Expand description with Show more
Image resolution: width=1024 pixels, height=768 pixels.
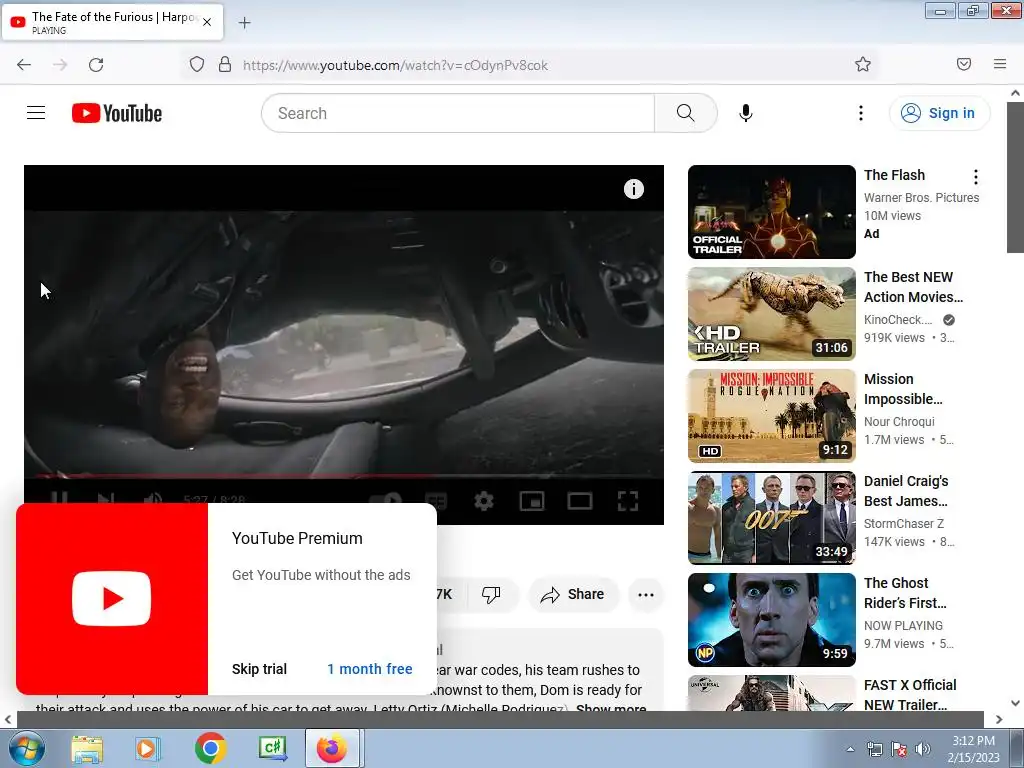click(611, 708)
